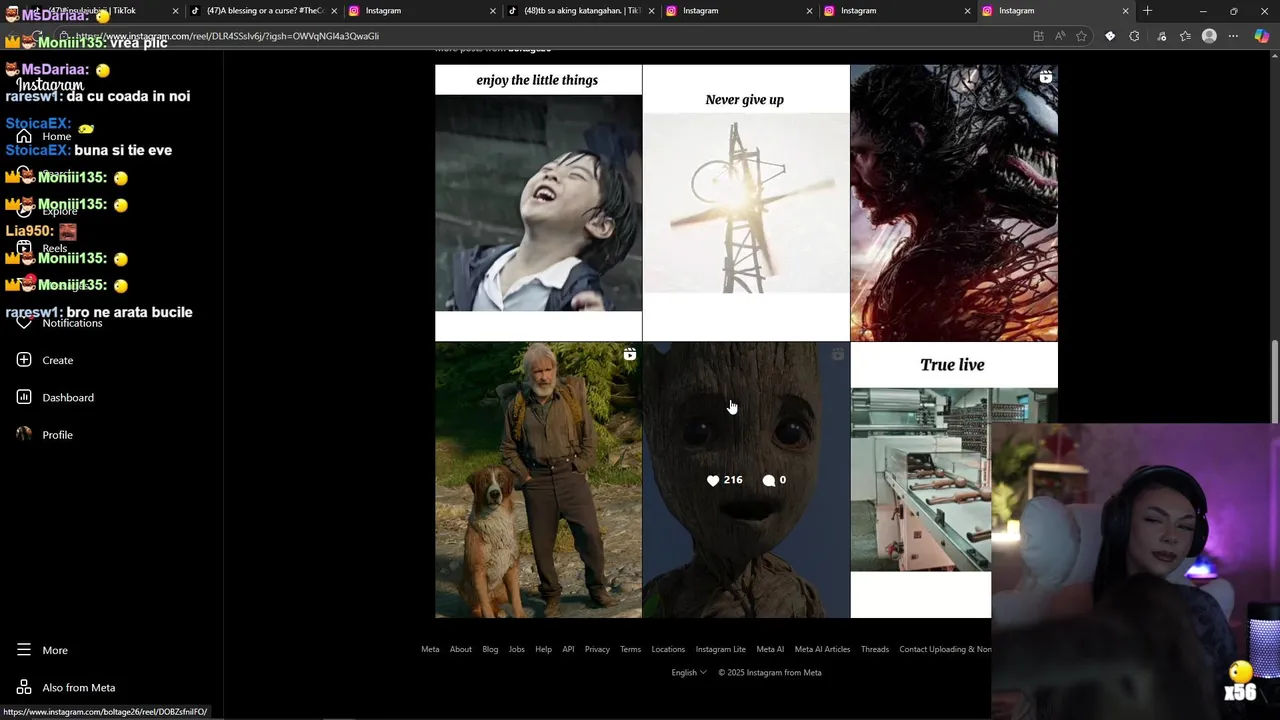Open the Threads footer link

click(875, 649)
